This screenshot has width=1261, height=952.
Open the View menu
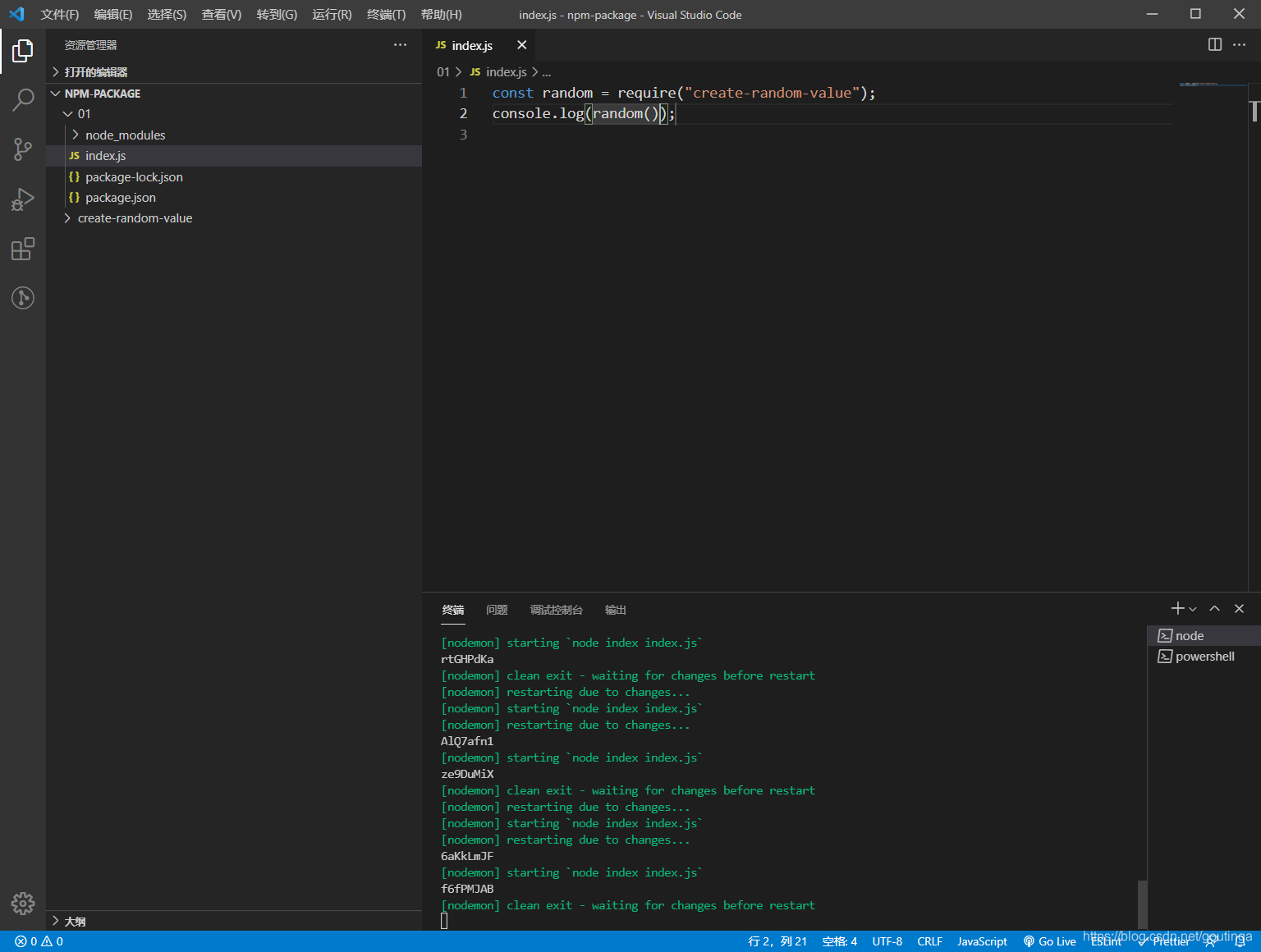[x=222, y=15]
